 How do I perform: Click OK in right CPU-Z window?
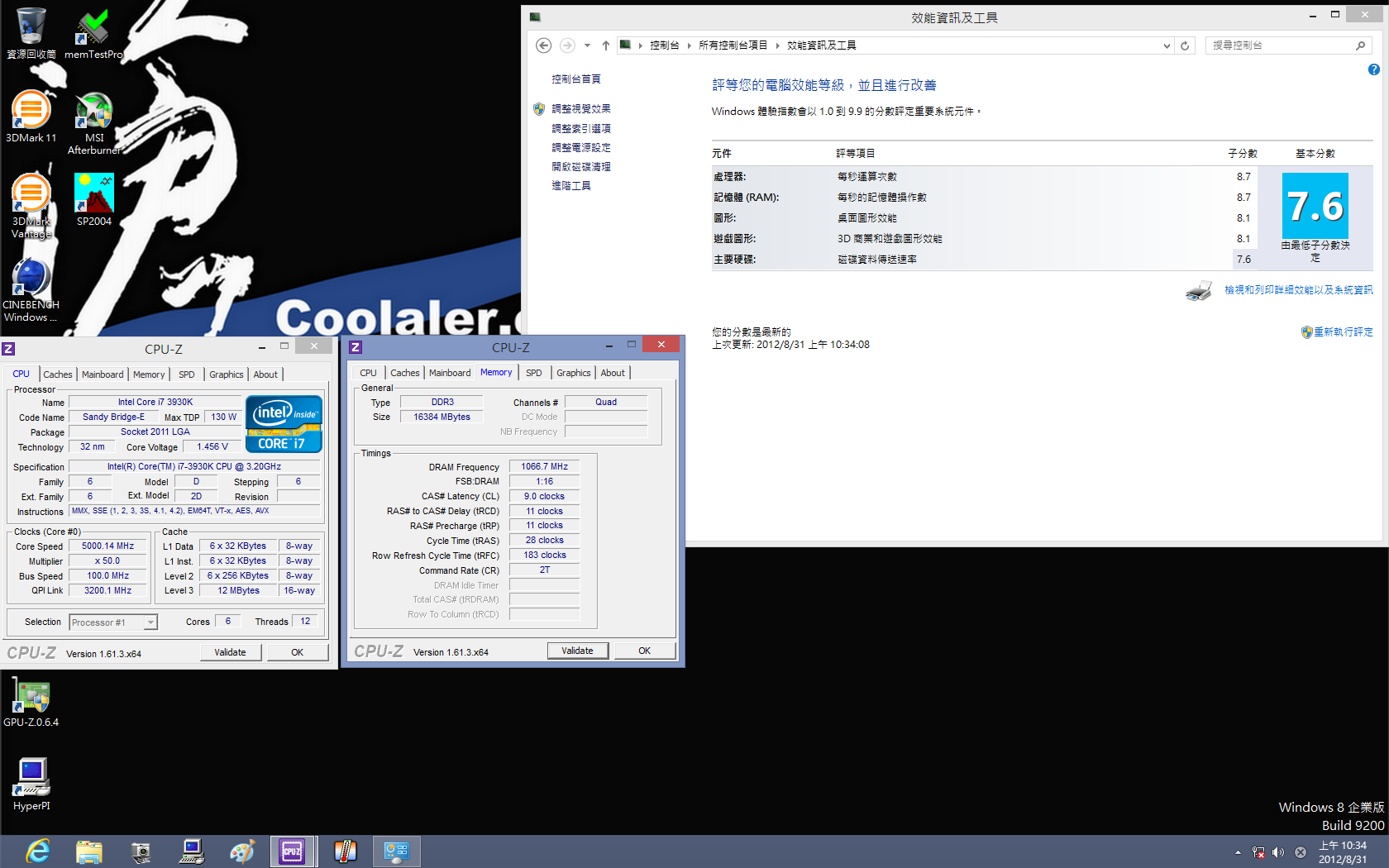[x=645, y=651]
